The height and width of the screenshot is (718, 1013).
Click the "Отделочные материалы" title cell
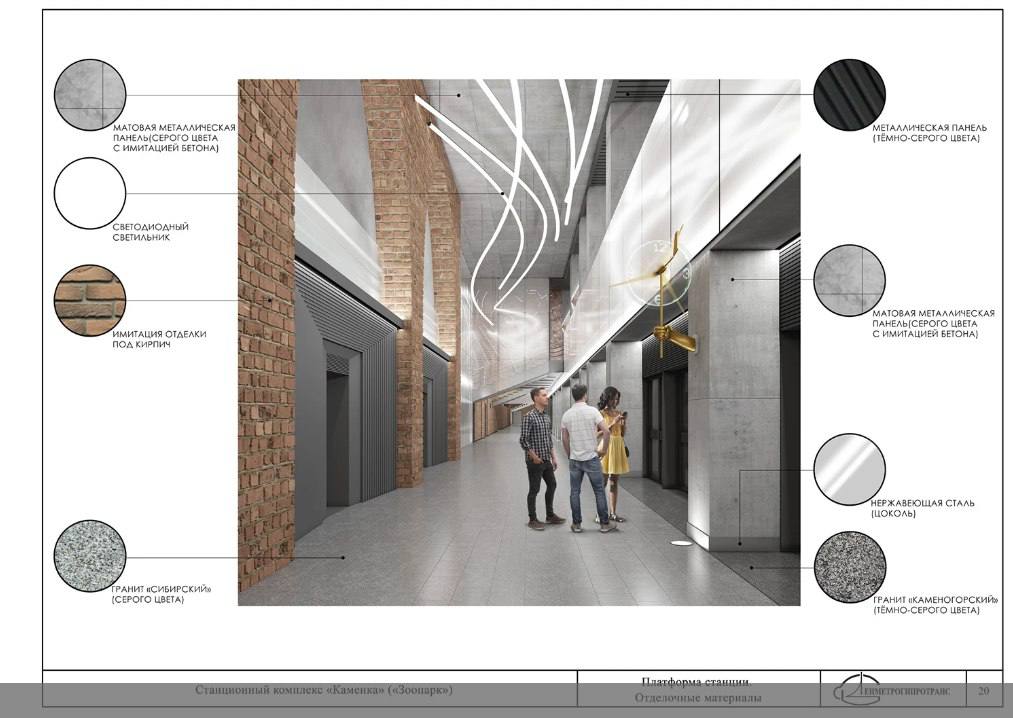[x=697, y=697]
